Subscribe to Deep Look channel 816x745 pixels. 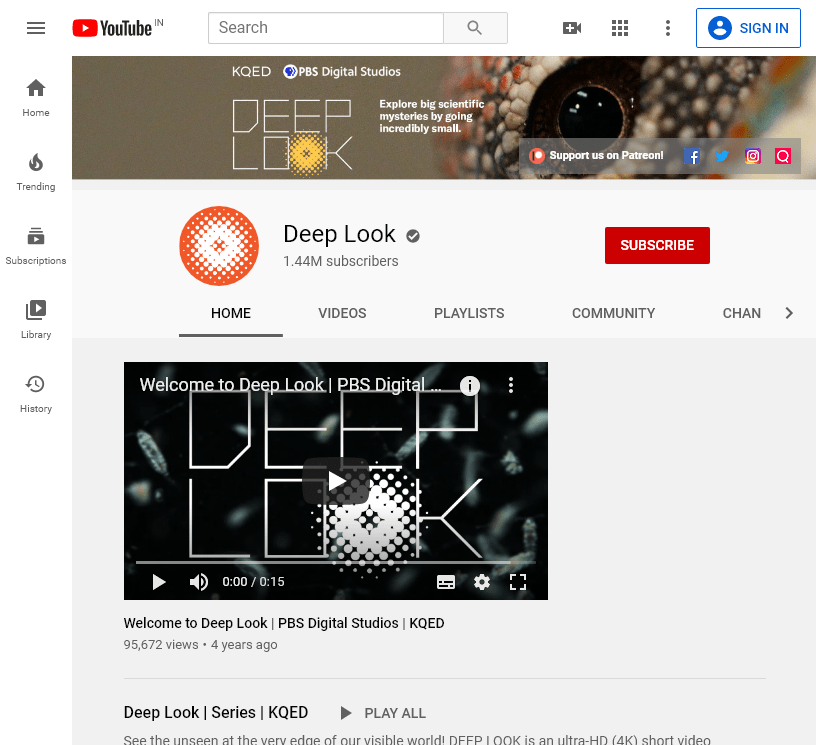coord(657,245)
